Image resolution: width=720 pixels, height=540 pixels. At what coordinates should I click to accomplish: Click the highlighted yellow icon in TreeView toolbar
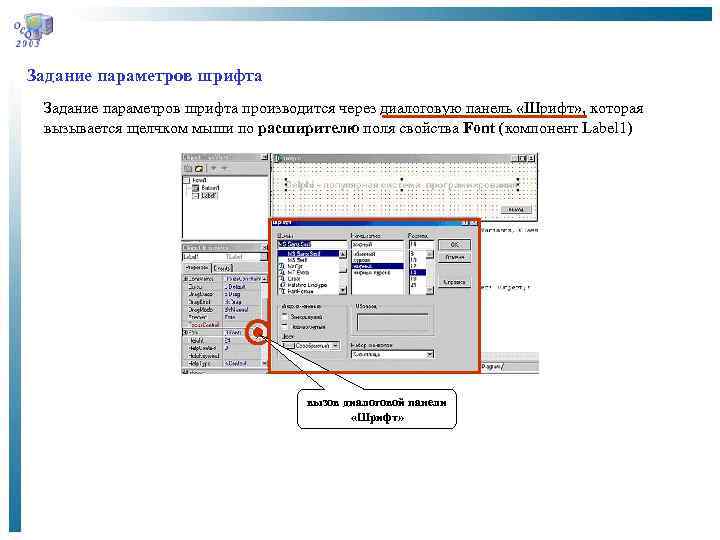tap(199, 169)
